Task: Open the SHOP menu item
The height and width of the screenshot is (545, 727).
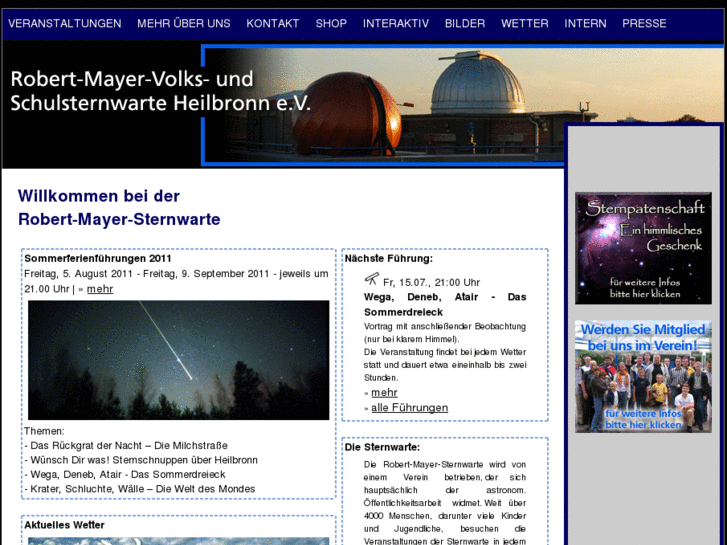Action: click(x=331, y=24)
